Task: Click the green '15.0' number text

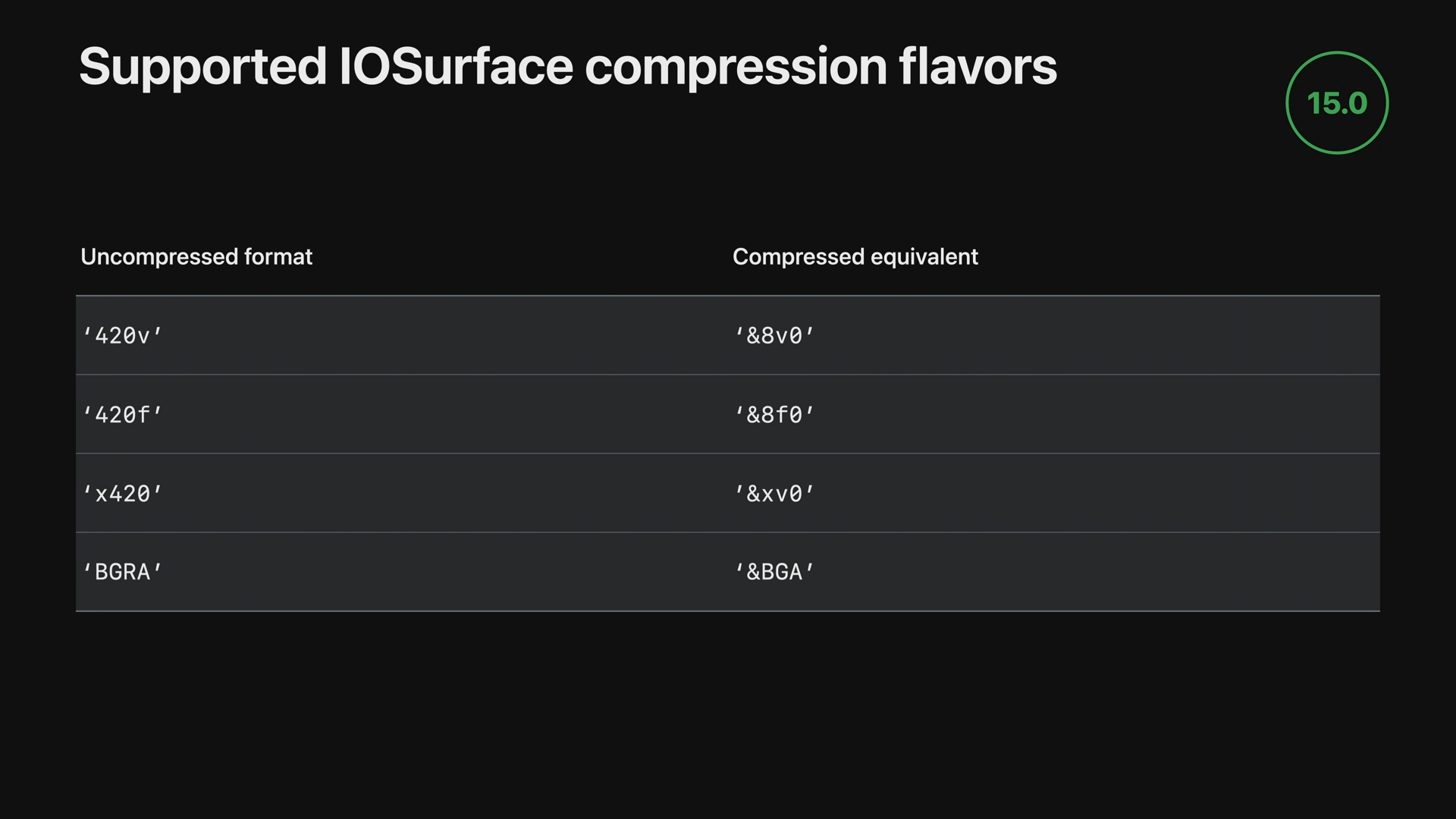Action: click(x=1336, y=104)
